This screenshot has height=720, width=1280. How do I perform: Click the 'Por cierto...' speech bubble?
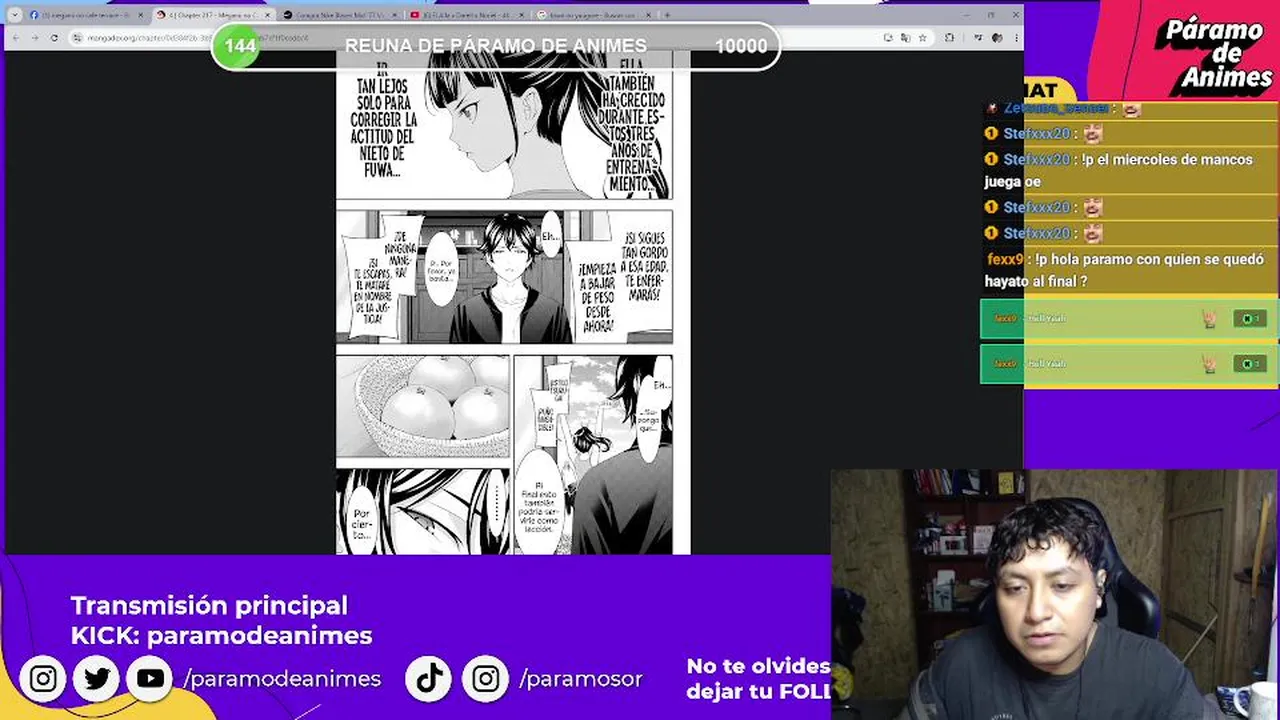[x=361, y=524]
